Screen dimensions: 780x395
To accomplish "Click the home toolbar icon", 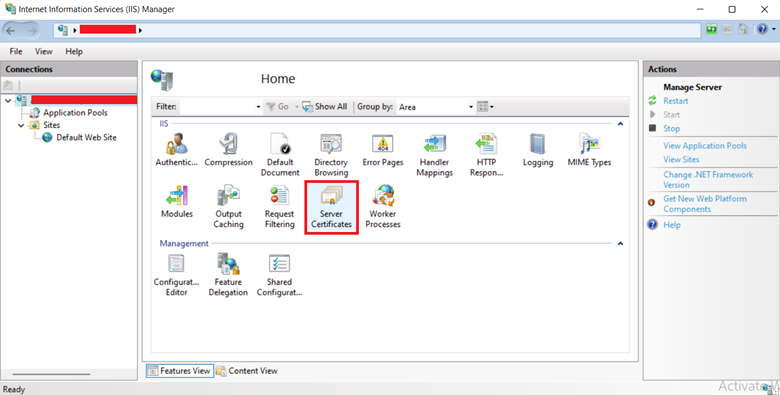I will pyautogui.click(x=743, y=29).
